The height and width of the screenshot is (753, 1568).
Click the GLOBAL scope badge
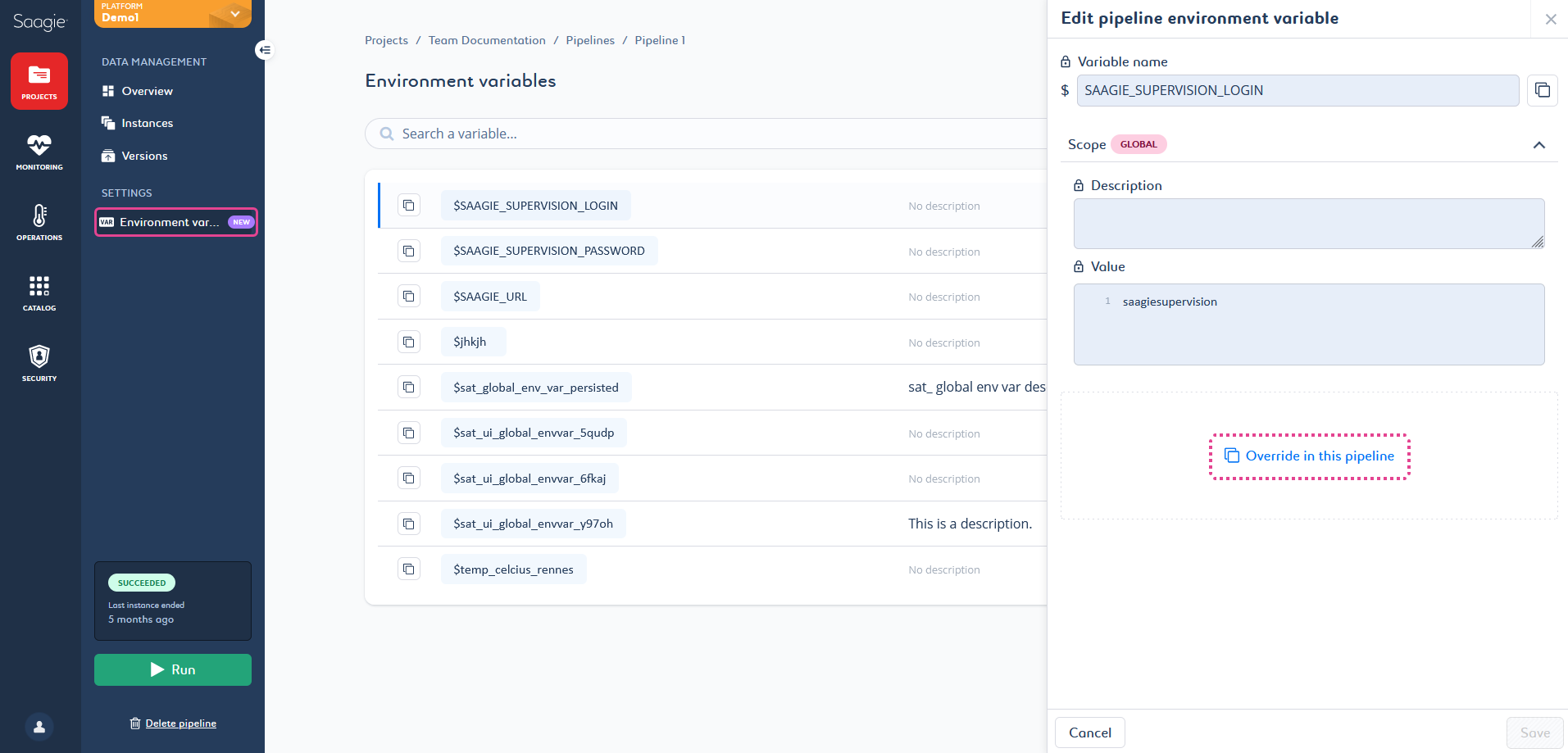click(x=1139, y=144)
